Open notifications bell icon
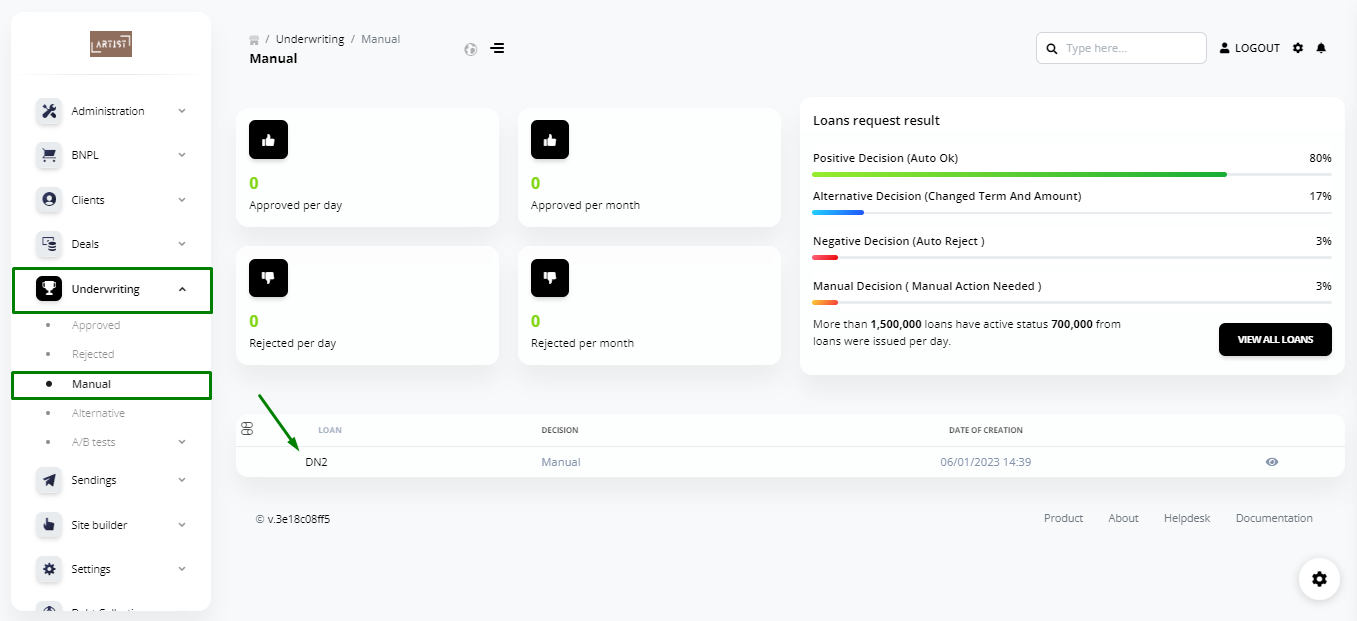The image size is (1357, 621). [1321, 48]
